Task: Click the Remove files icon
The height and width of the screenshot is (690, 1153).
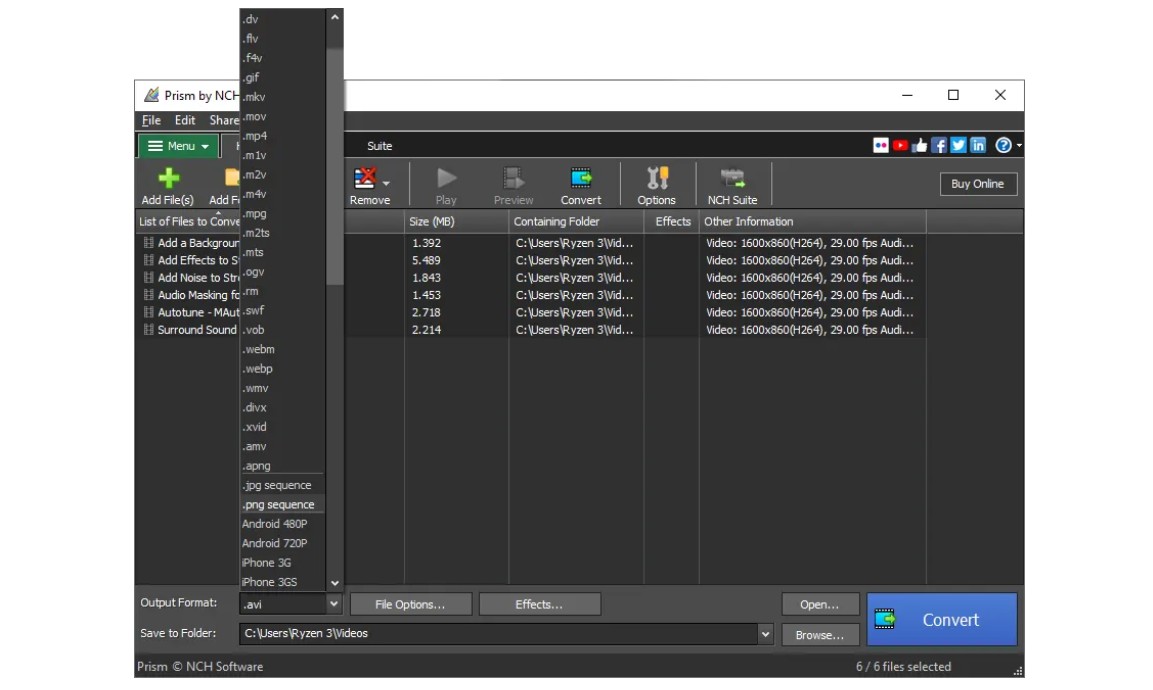Action: pyautogui.click(x=365, y=178)
